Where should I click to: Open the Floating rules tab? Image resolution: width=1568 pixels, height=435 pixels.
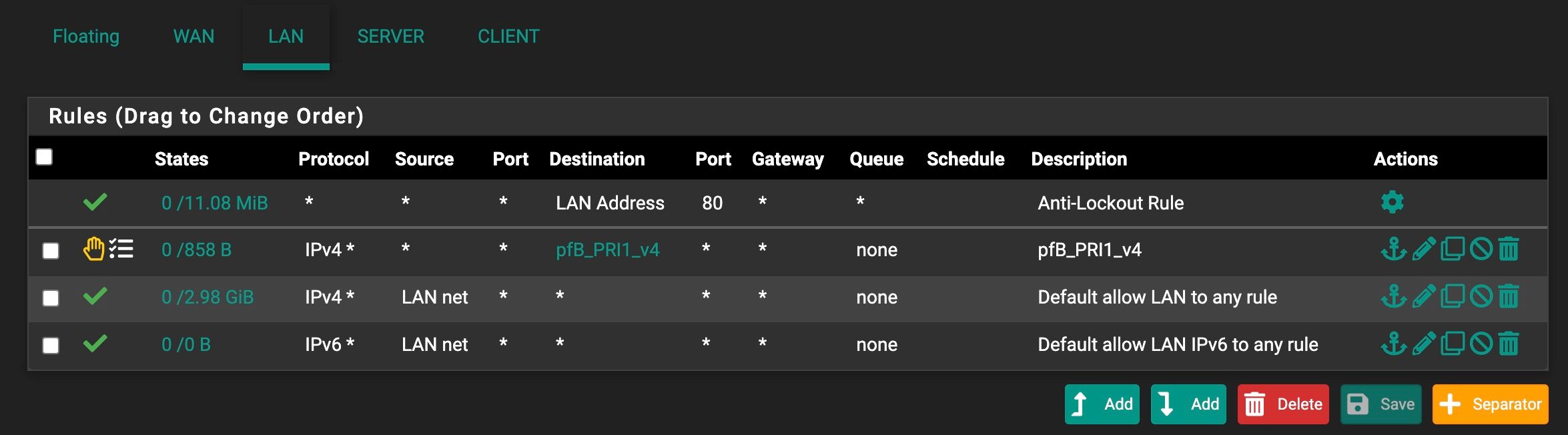pos(86,36)
